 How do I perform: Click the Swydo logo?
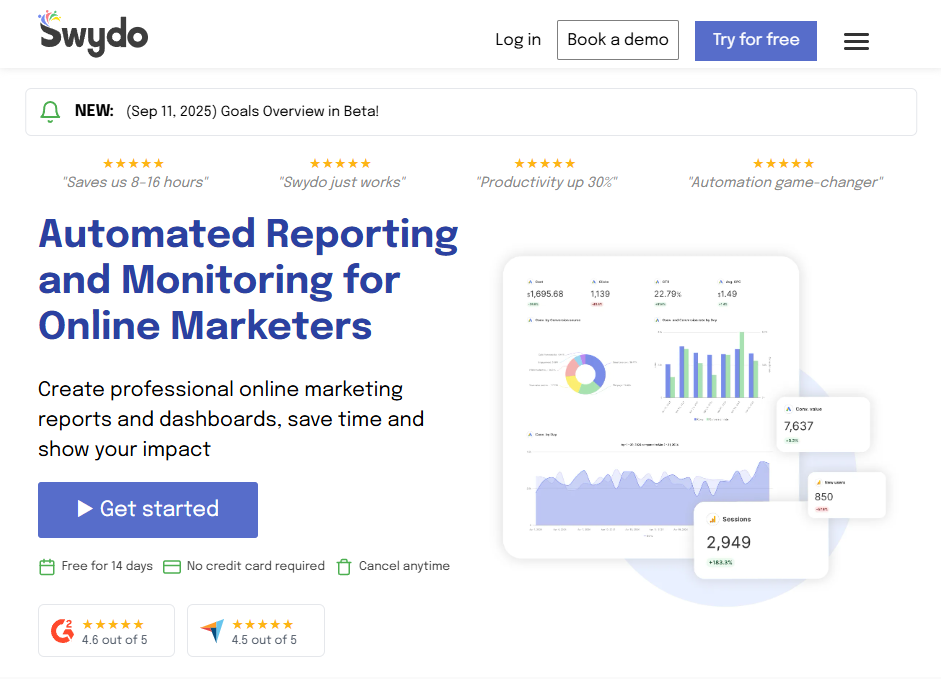coord(93,34)
